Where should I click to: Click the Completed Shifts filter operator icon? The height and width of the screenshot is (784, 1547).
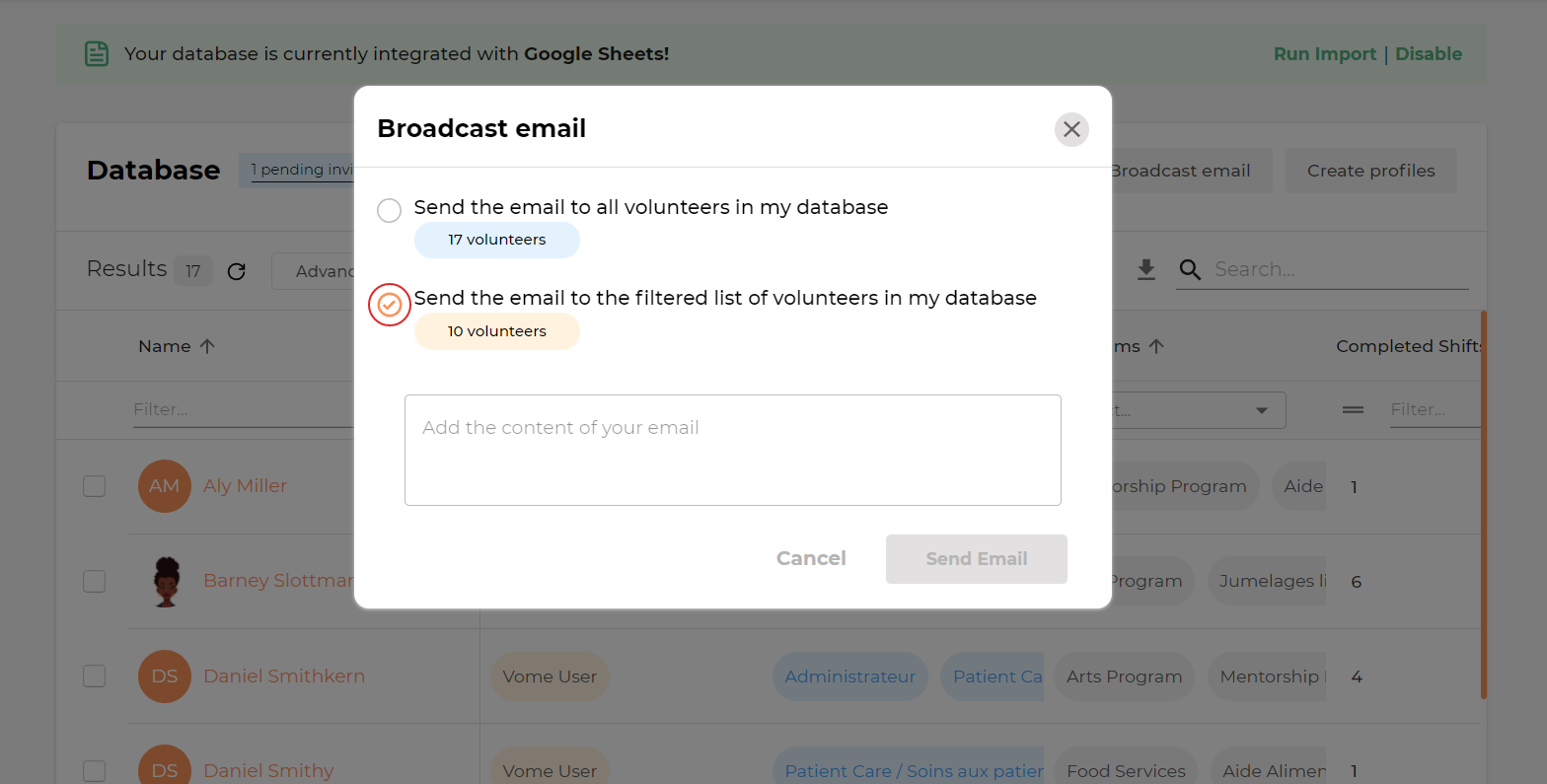coord(1353,409)
